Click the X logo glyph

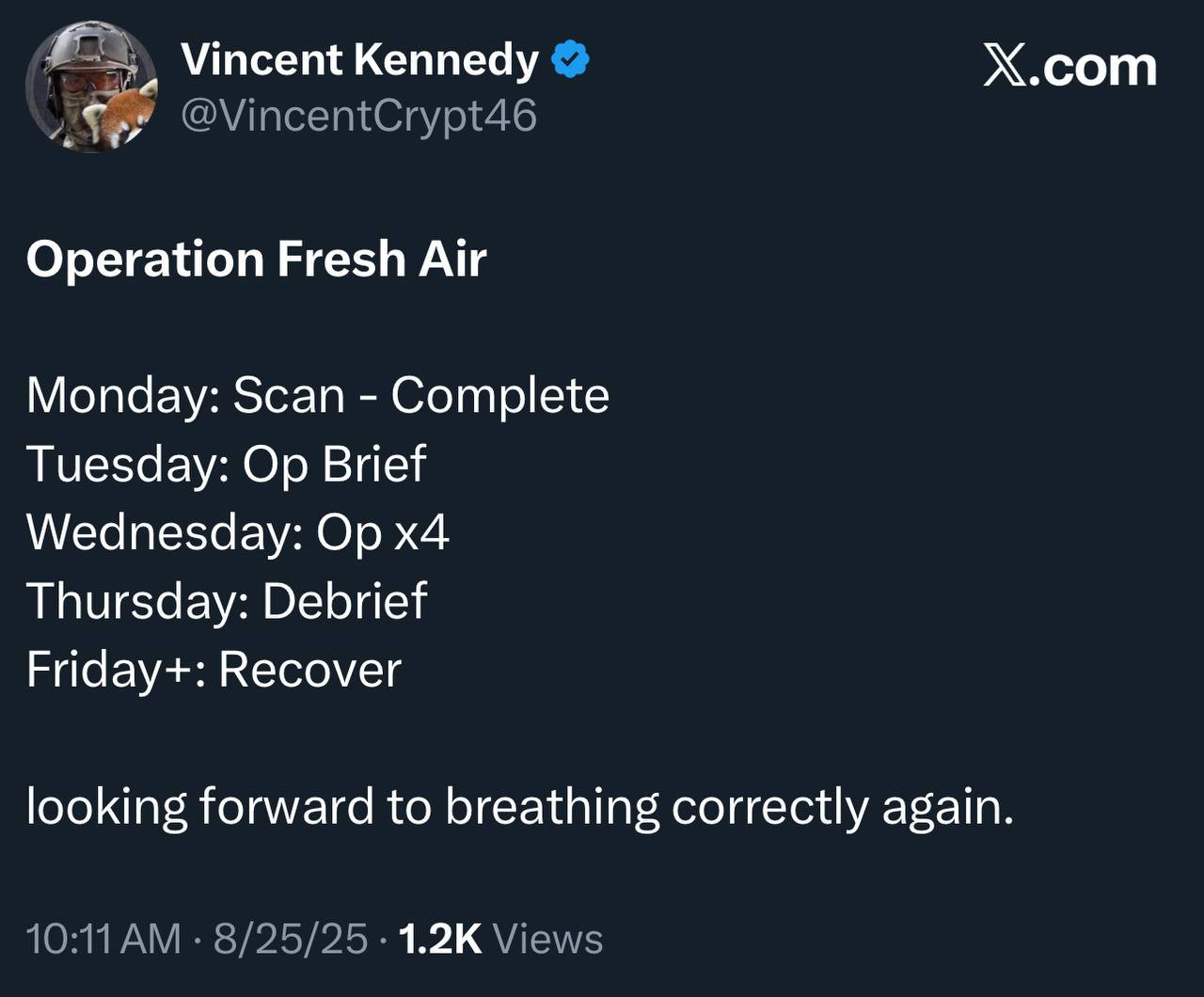[x=1004, y=67]
